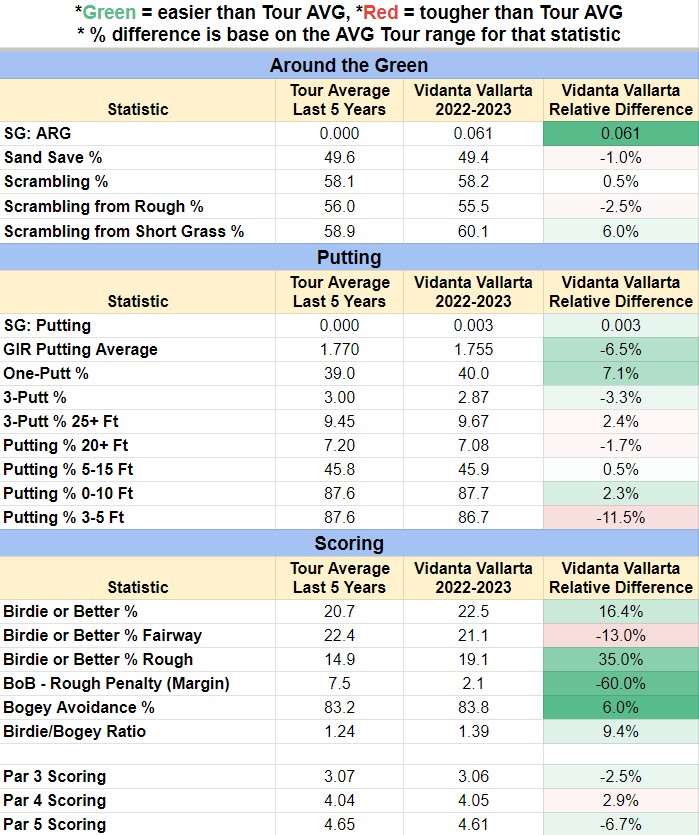Click the Birdie or Better % 16.4% cell

[621, 611]
